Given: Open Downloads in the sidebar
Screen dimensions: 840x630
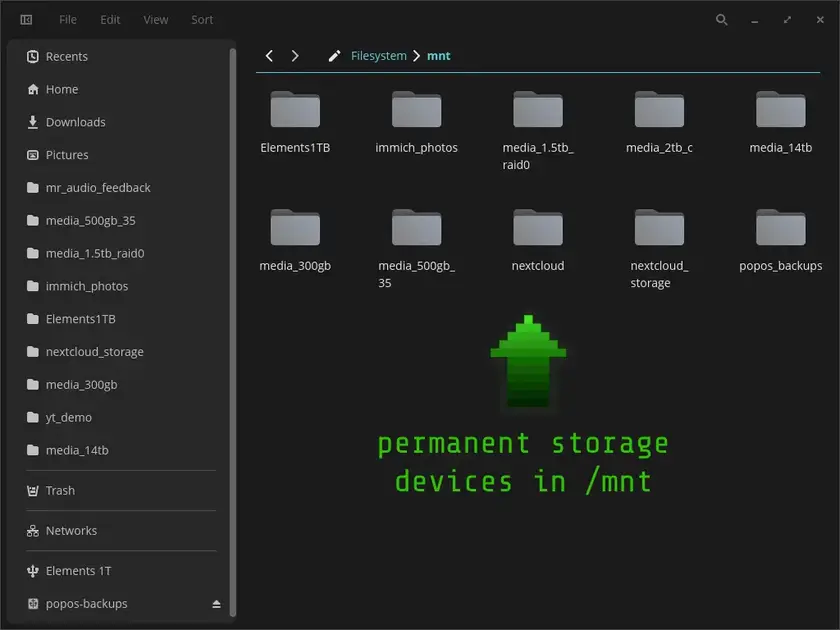Looking at the screenshot, I should [x=122, y=122].
